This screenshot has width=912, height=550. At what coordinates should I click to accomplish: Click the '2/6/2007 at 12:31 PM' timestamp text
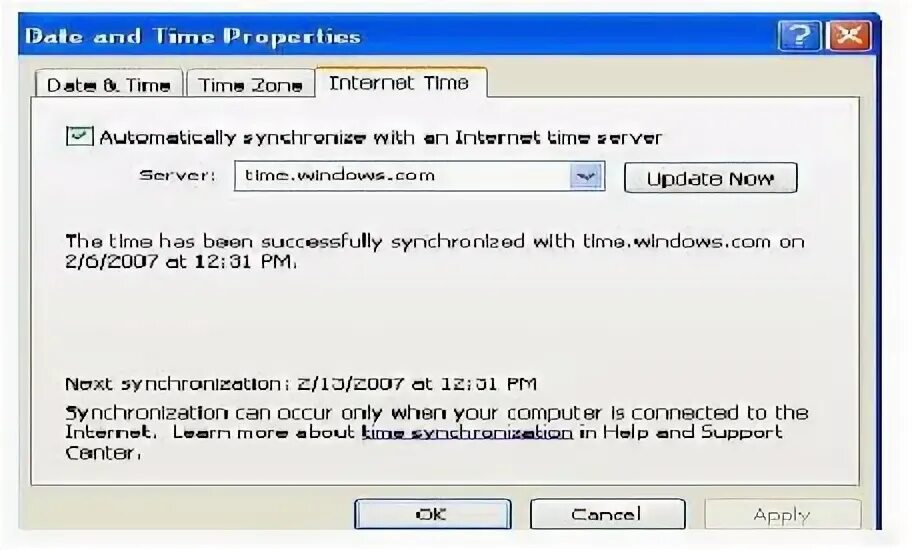[x=180, y=262]
